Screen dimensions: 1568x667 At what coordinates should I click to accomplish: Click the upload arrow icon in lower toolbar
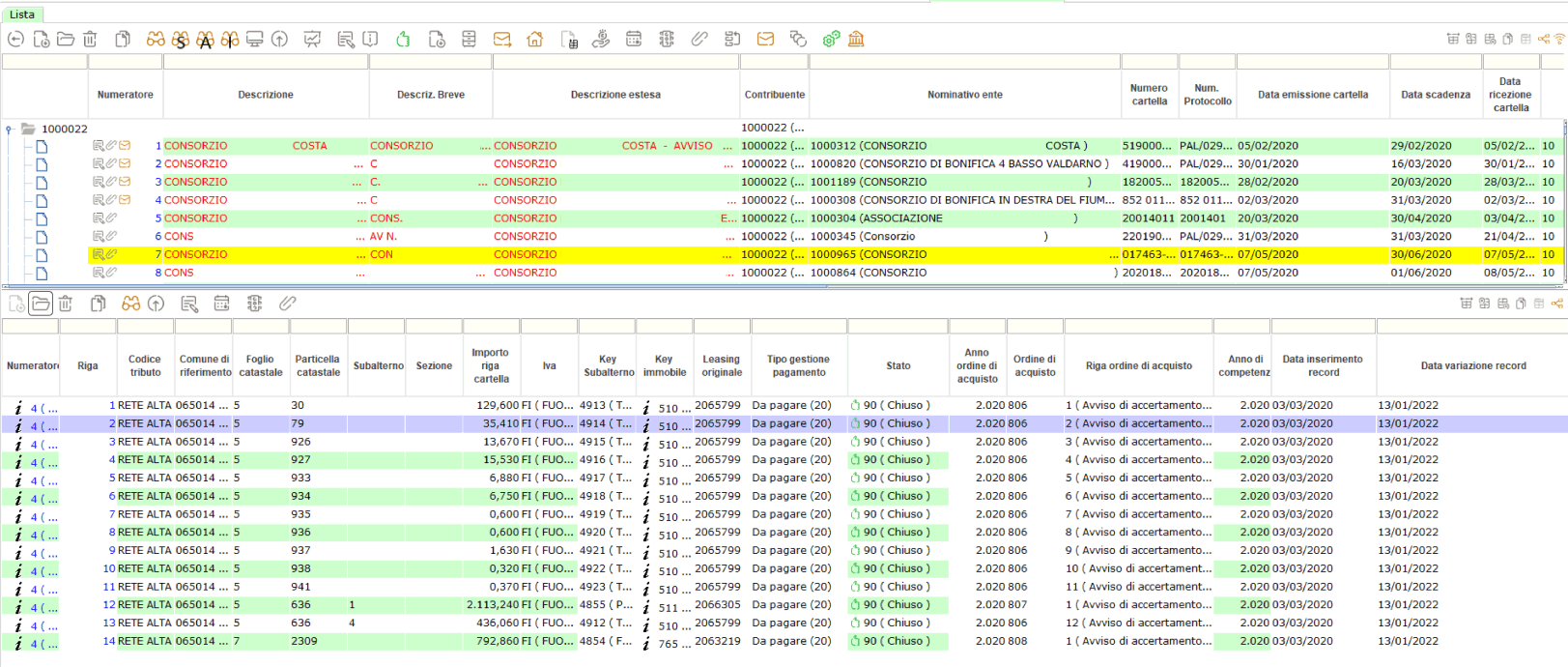[157, 304]
